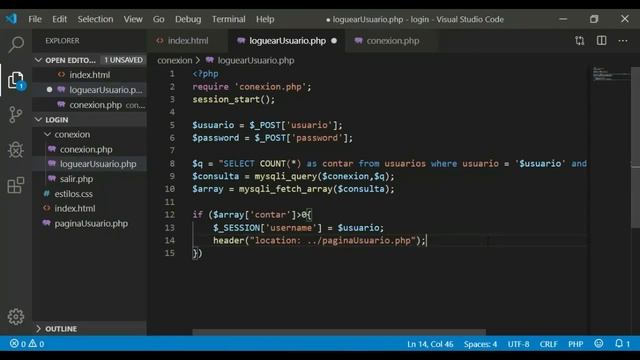The width and height of the screenshot is (640, 360).
Task: Open the Terminal menu
Action: 229,19
